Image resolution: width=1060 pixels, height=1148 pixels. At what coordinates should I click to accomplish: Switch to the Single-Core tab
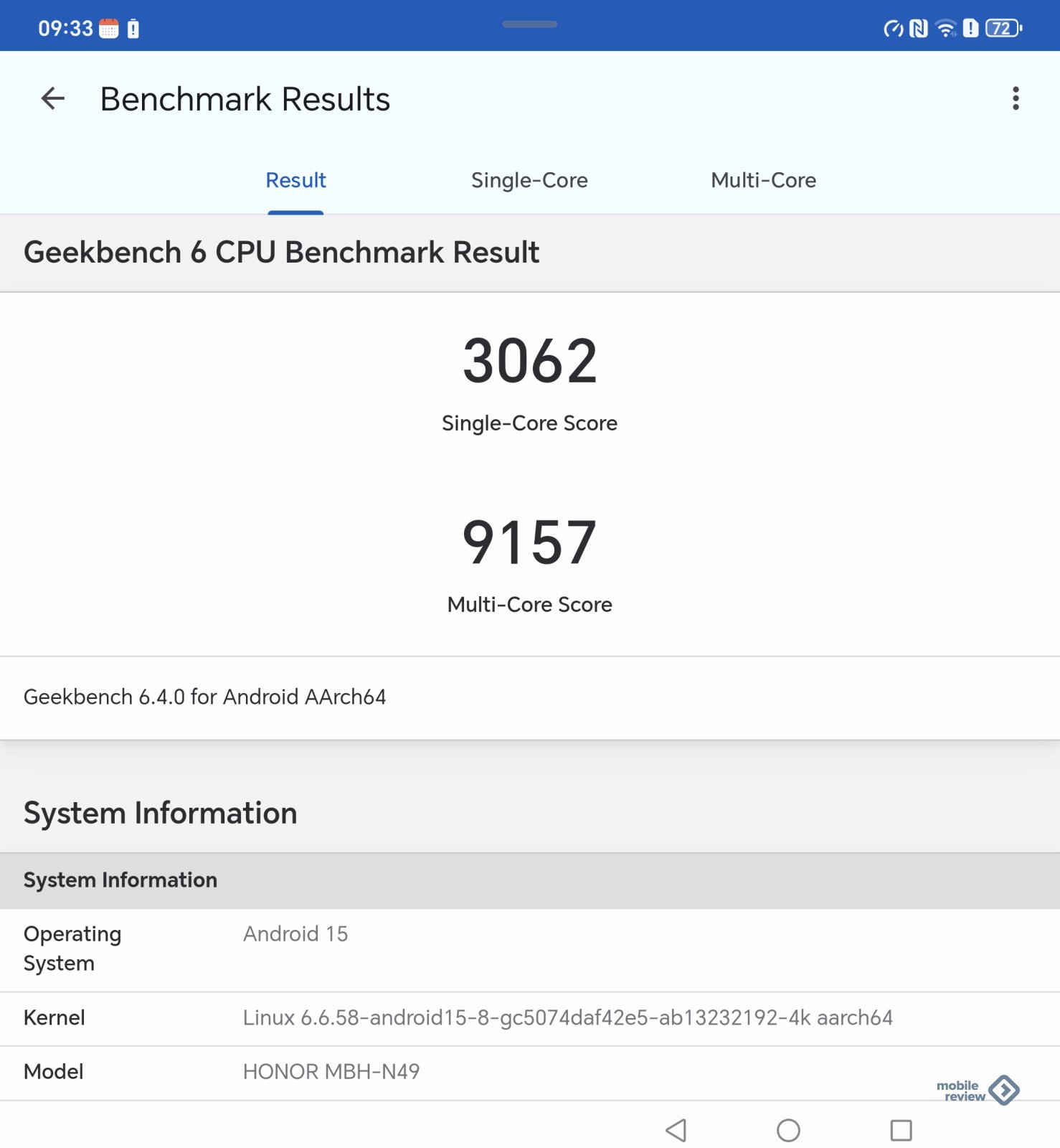click(x=529, y=180)
